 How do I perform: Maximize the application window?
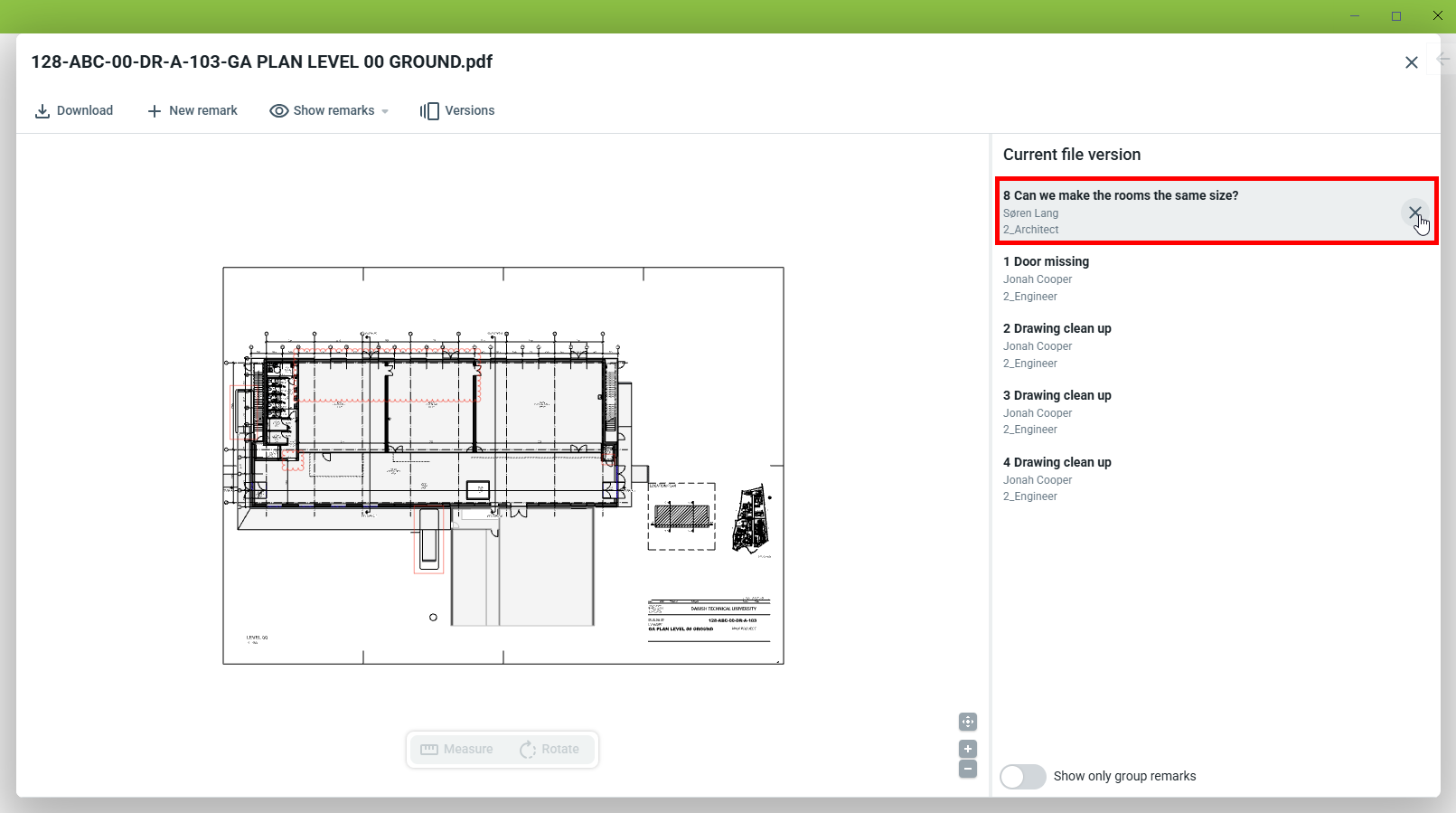(1396, 16)
